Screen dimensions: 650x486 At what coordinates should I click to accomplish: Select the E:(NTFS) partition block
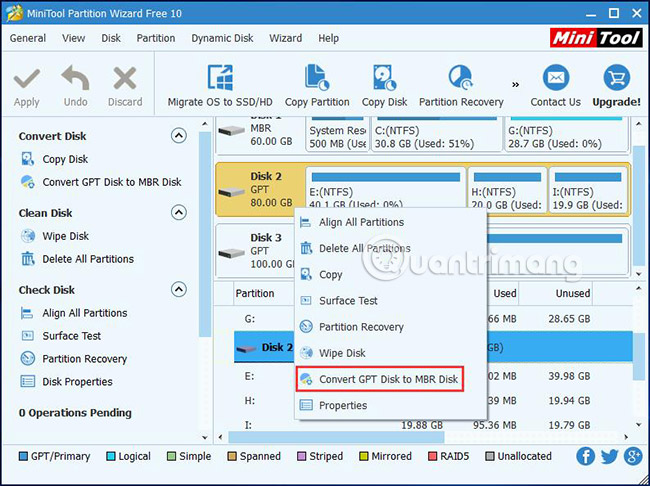(x=386, y=187)
